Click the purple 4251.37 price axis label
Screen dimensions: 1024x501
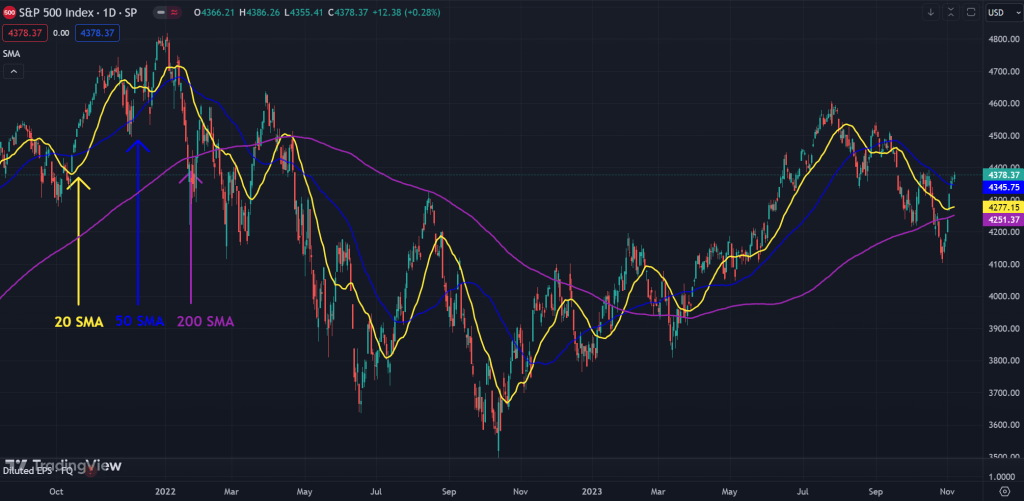(x=1003, y=220)
